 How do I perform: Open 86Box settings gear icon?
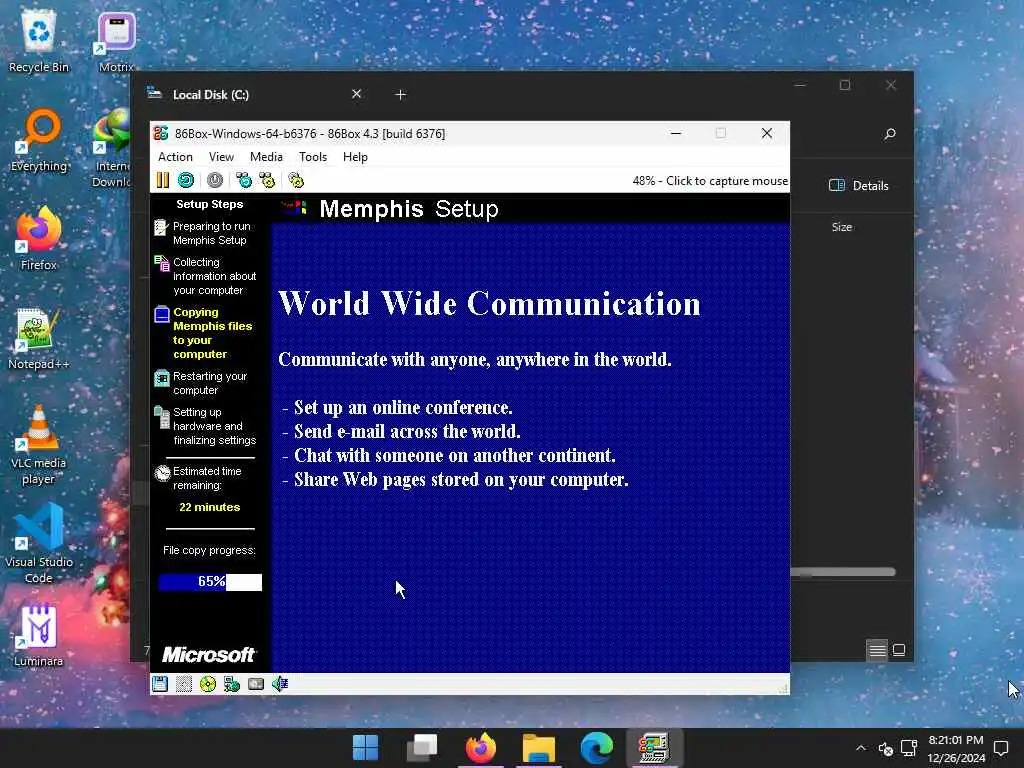coord(296,180)
